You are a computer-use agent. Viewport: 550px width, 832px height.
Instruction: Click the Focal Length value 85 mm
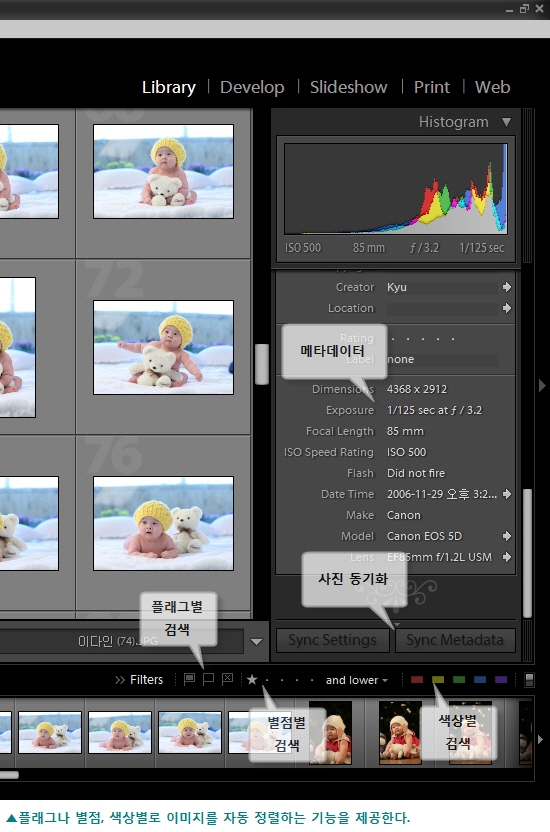click(x=405, y=431)
